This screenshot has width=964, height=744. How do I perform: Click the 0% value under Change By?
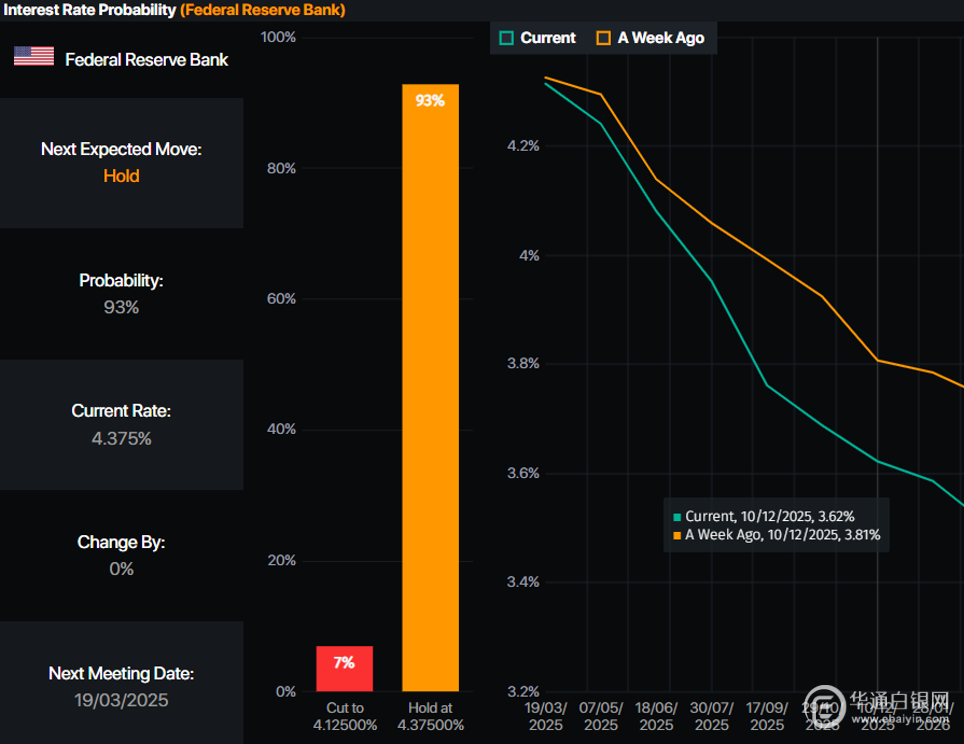121,569
